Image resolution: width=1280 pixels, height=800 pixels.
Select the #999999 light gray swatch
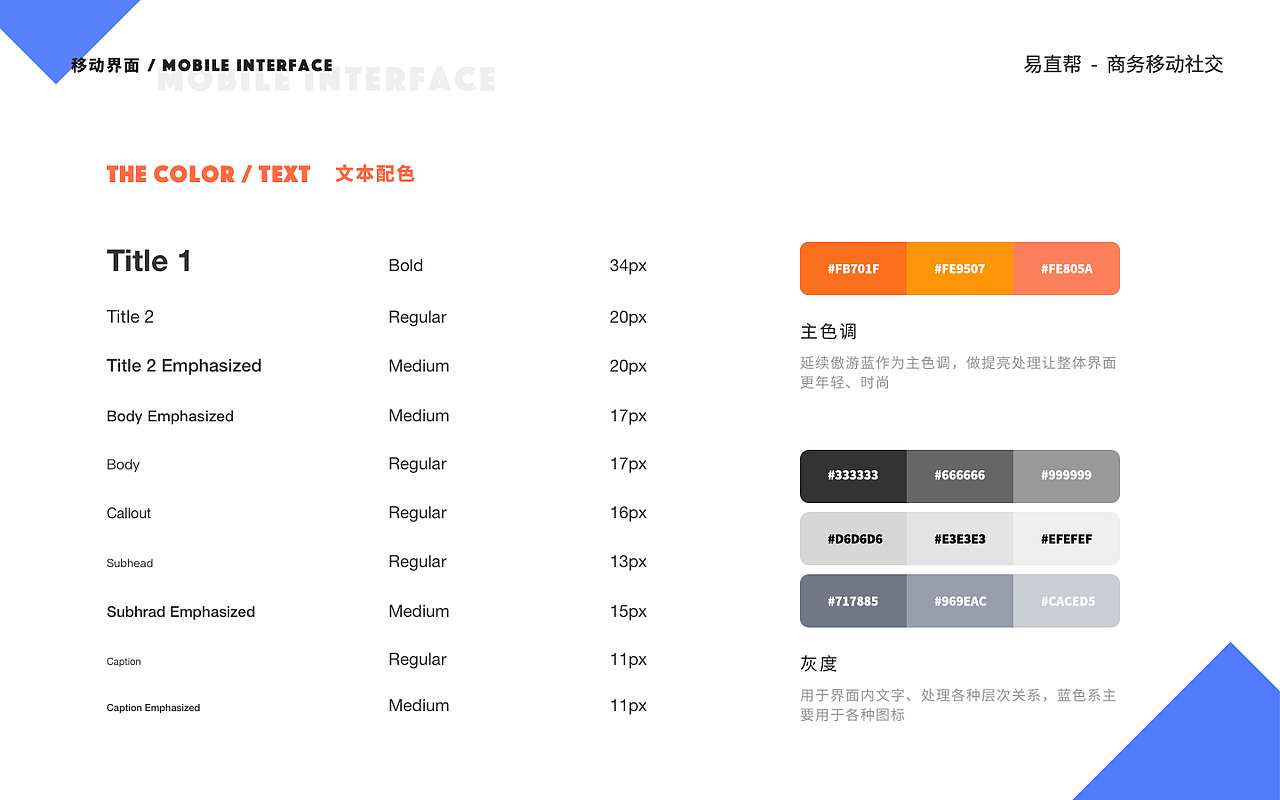(x=1066, y=476)
